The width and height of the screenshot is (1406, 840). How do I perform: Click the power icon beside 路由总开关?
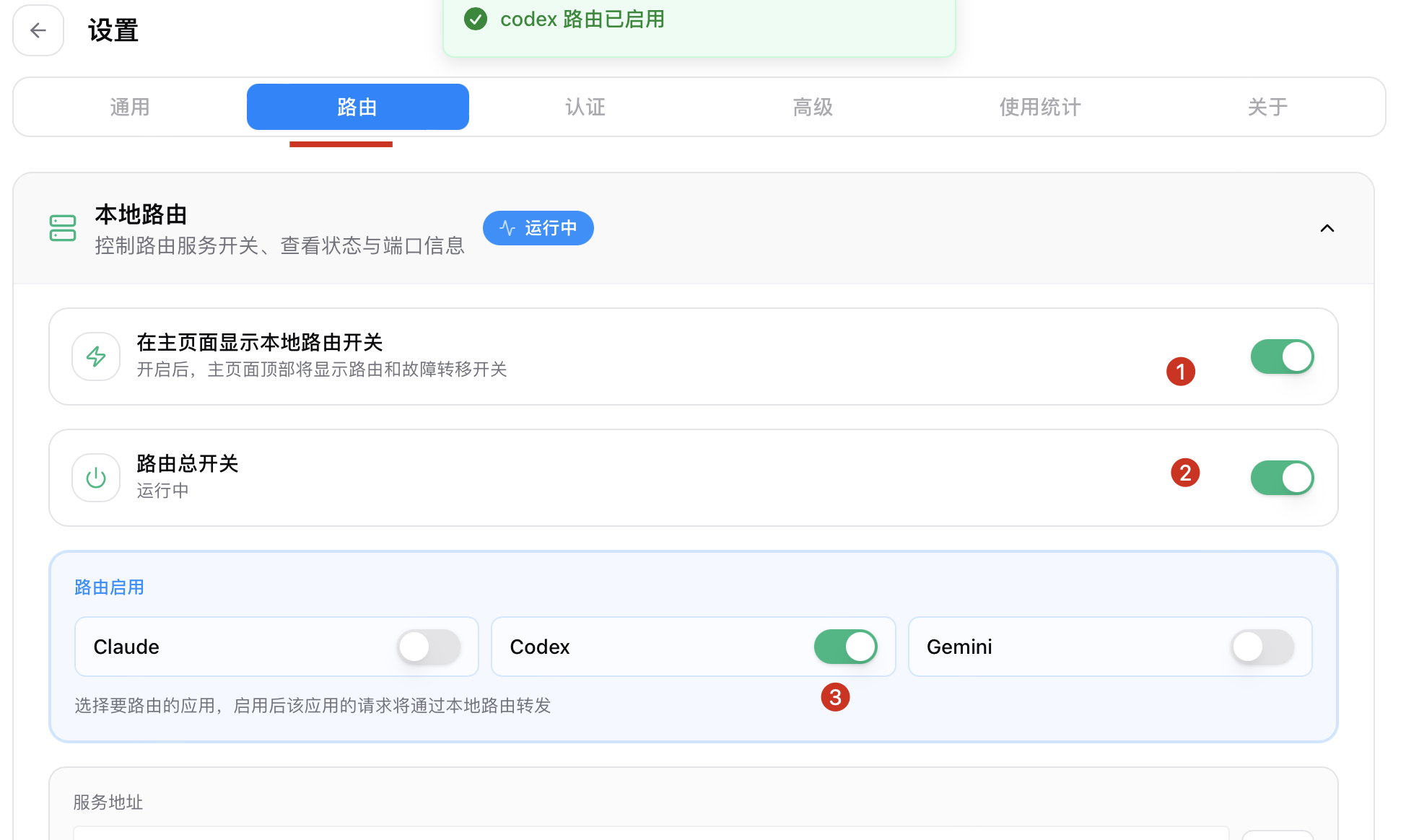pyautogui.click(x=96, y=478)
